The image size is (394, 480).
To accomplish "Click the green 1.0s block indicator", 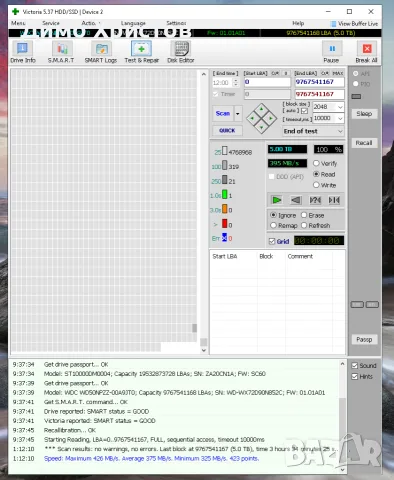I will pyautogui.click(x=225, y=194).
